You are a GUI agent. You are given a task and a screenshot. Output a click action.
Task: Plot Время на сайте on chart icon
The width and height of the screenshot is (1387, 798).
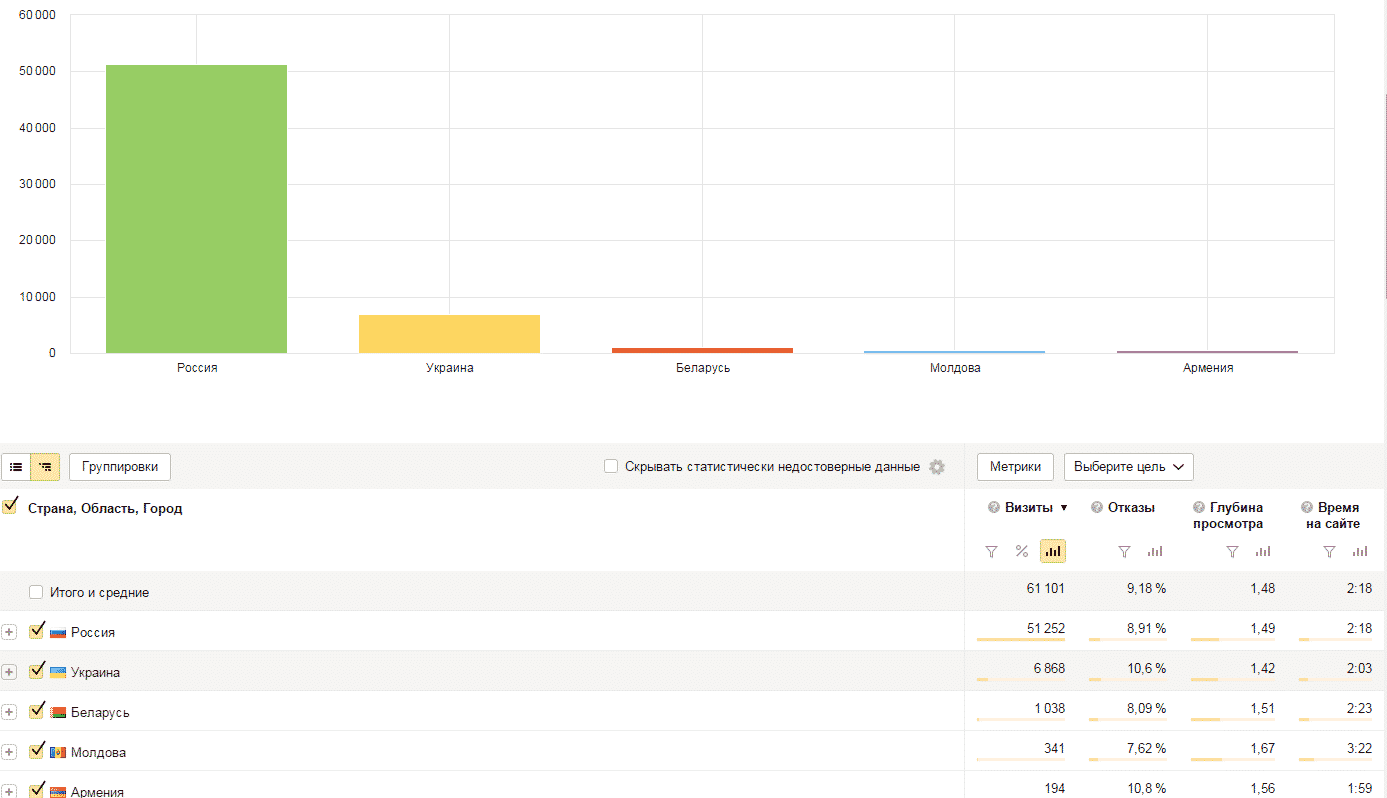1360,551
